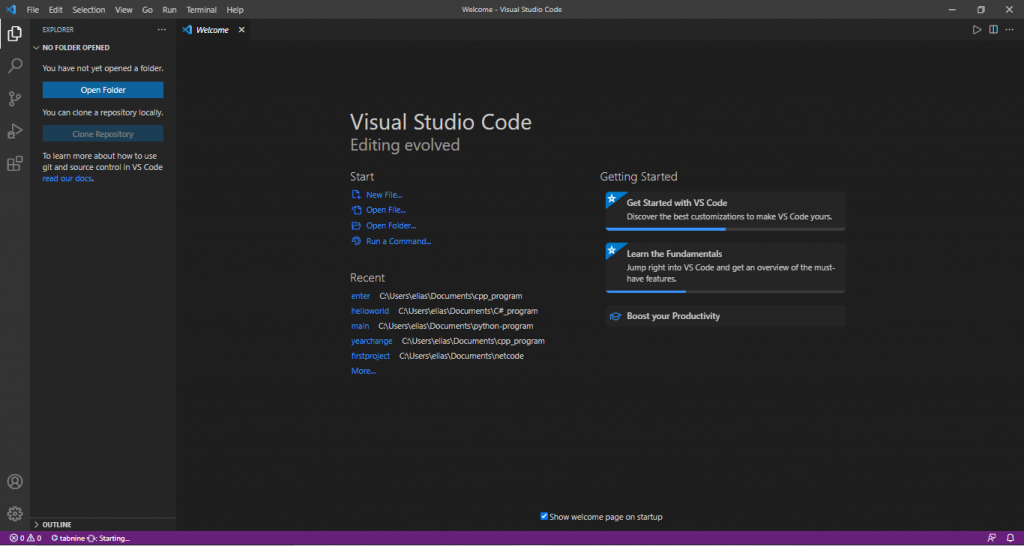This screenshot has width=1024, height=546.
Task: Toggle Show welcome page on startup checkbox
Action: tap(544, 516)
